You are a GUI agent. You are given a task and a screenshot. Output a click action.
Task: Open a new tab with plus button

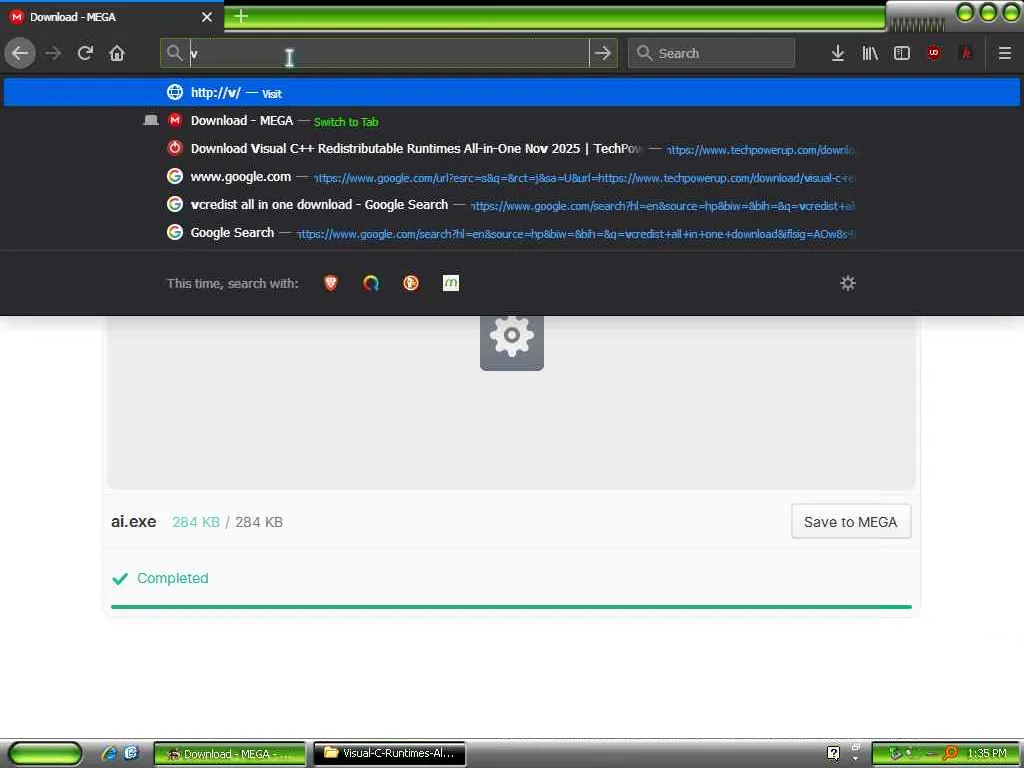point(241,16)
